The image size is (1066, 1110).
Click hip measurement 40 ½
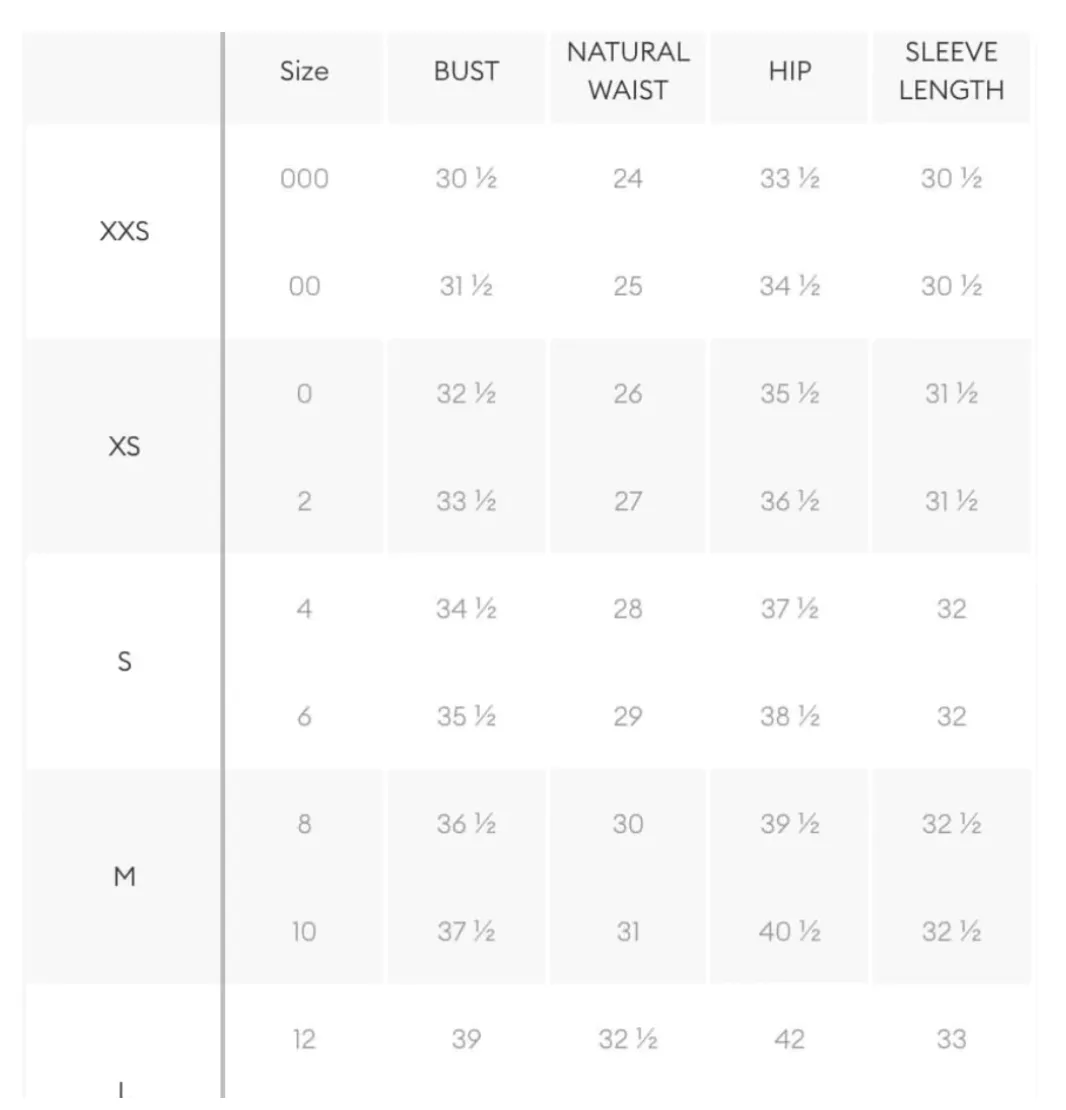(x=790, y=932)
